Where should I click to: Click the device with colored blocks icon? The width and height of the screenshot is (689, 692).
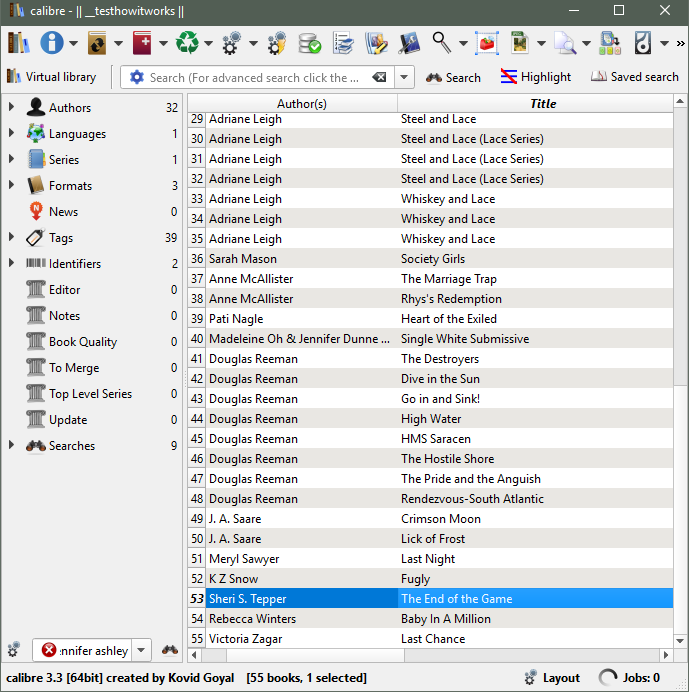[610, 43]
